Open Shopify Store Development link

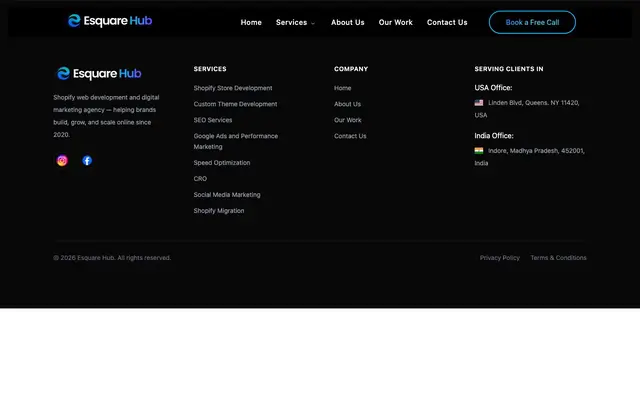233,88
